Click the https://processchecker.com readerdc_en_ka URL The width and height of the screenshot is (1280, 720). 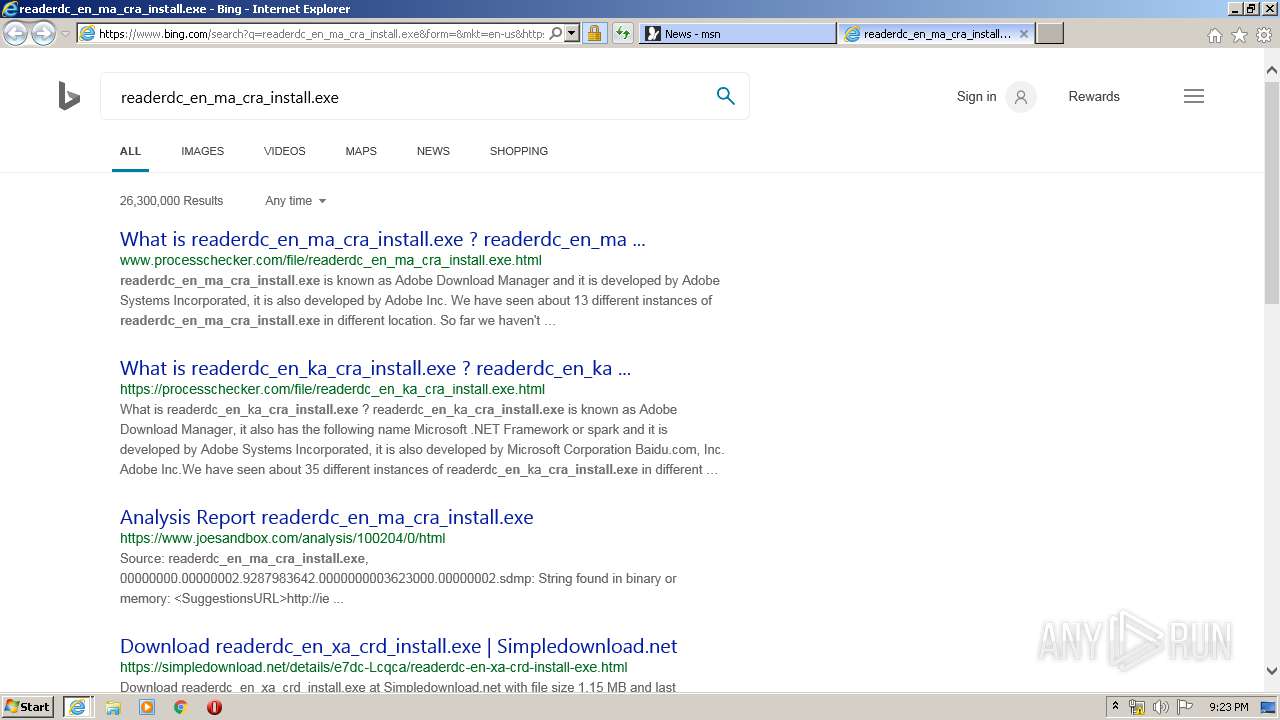(332, 389)
